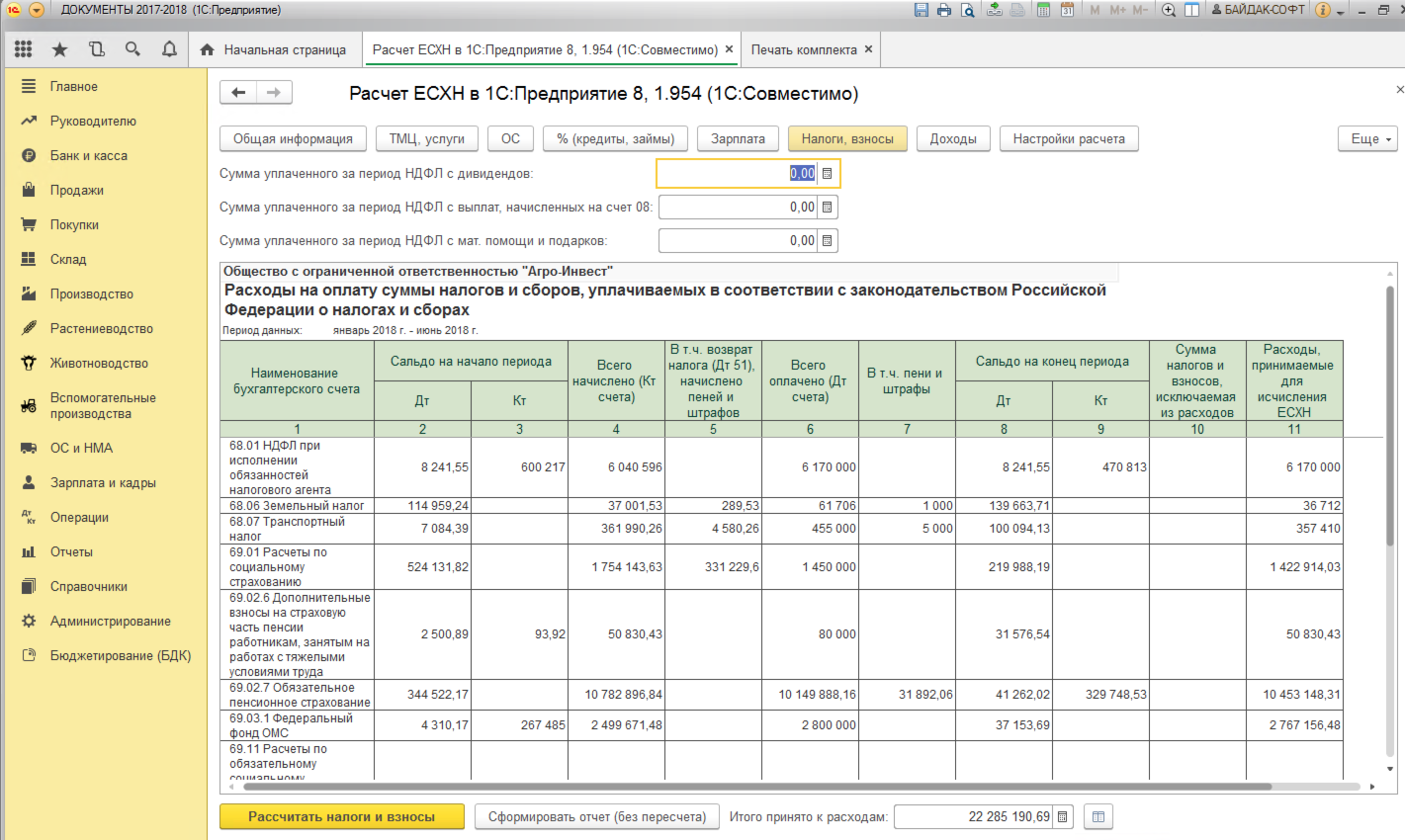The height and width of the screenshot is (840, 1405).
Task: Click the Зарплата button
Action: pyautogui.click(x=739, y=139)
